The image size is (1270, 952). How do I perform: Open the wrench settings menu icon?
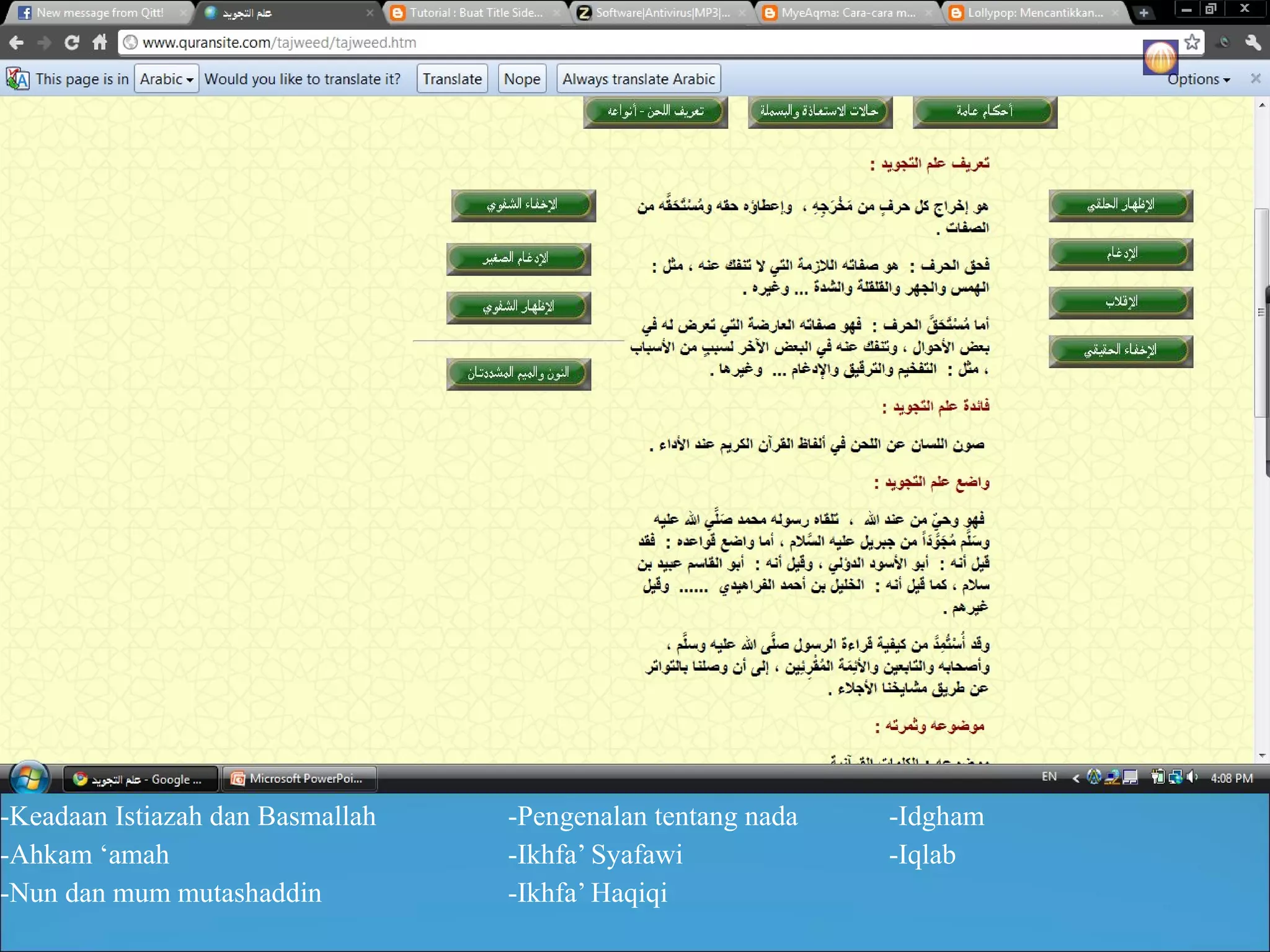(1253, 42)
